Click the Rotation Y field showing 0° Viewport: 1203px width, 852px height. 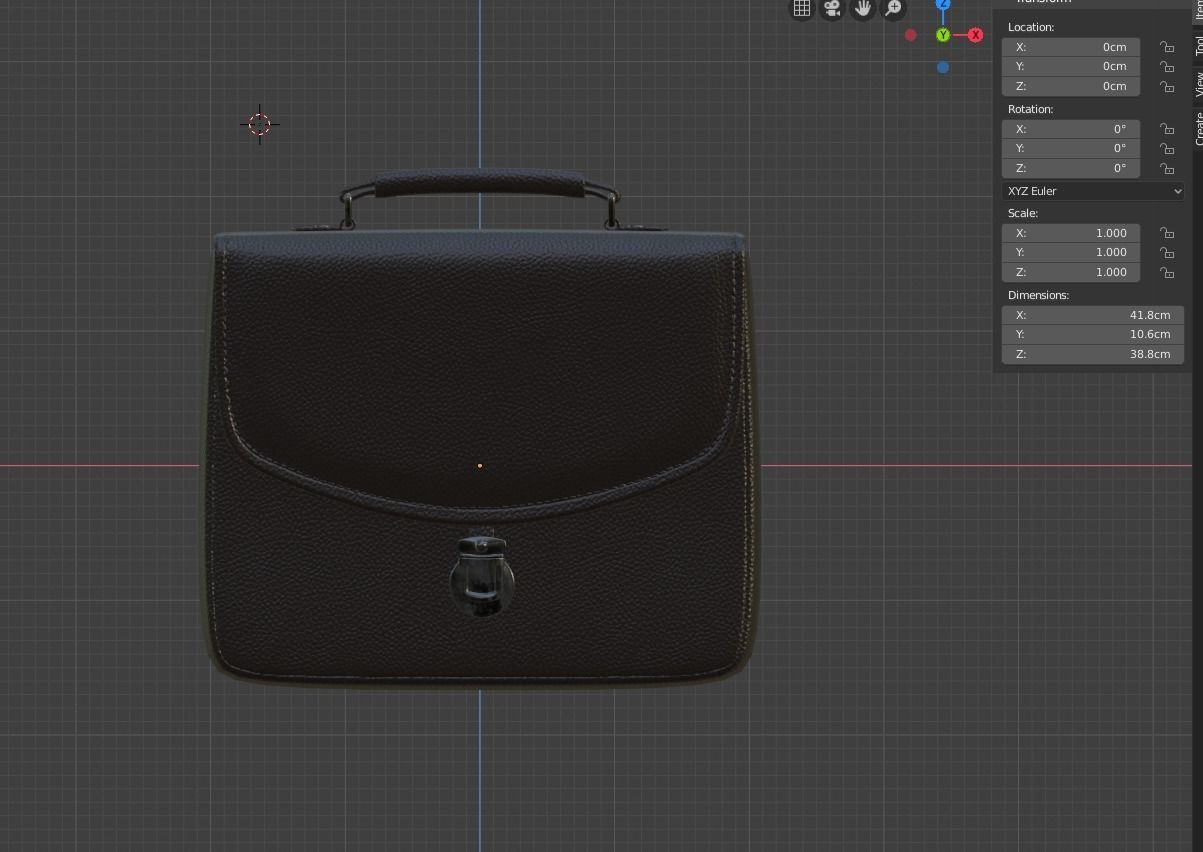tap(1071, 148)
